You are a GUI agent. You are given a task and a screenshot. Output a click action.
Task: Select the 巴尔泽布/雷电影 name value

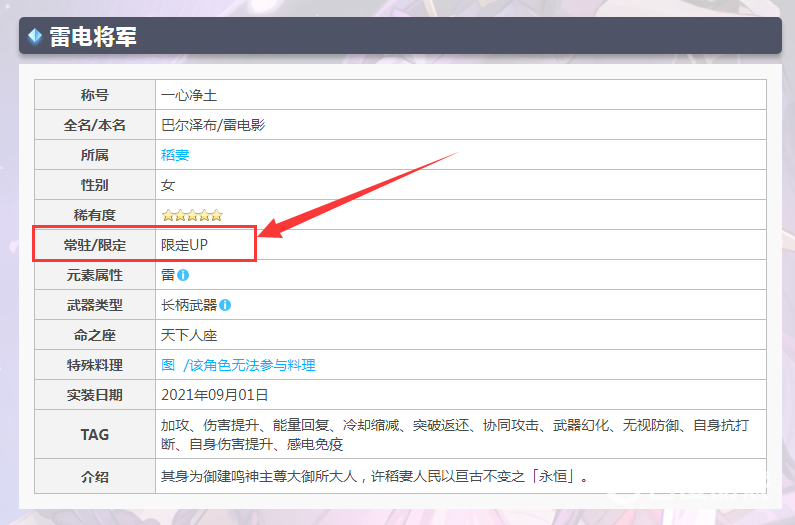213,125
